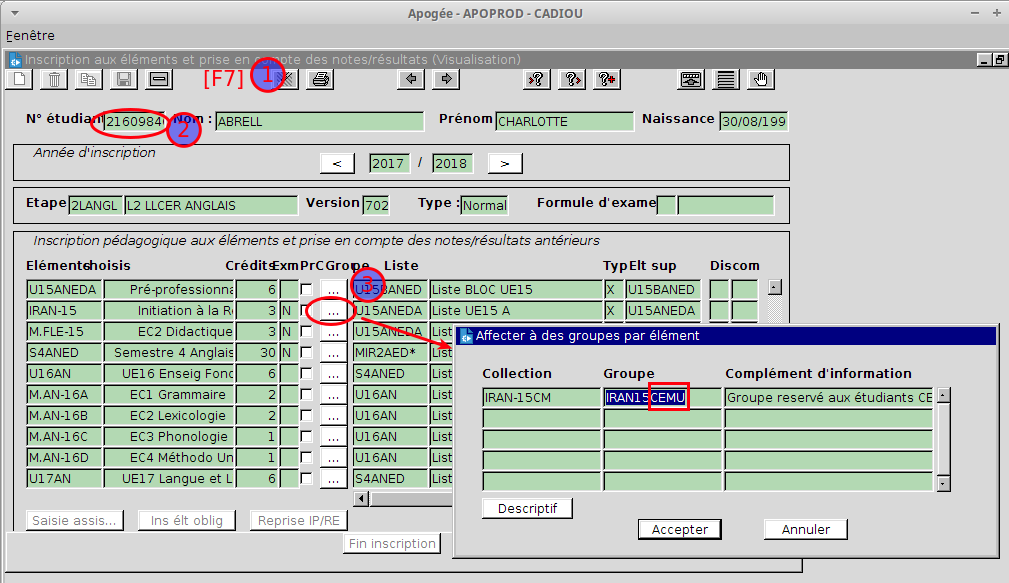
Task: Click the keyboard icon in the toolbar
Action: click(690, 79)
